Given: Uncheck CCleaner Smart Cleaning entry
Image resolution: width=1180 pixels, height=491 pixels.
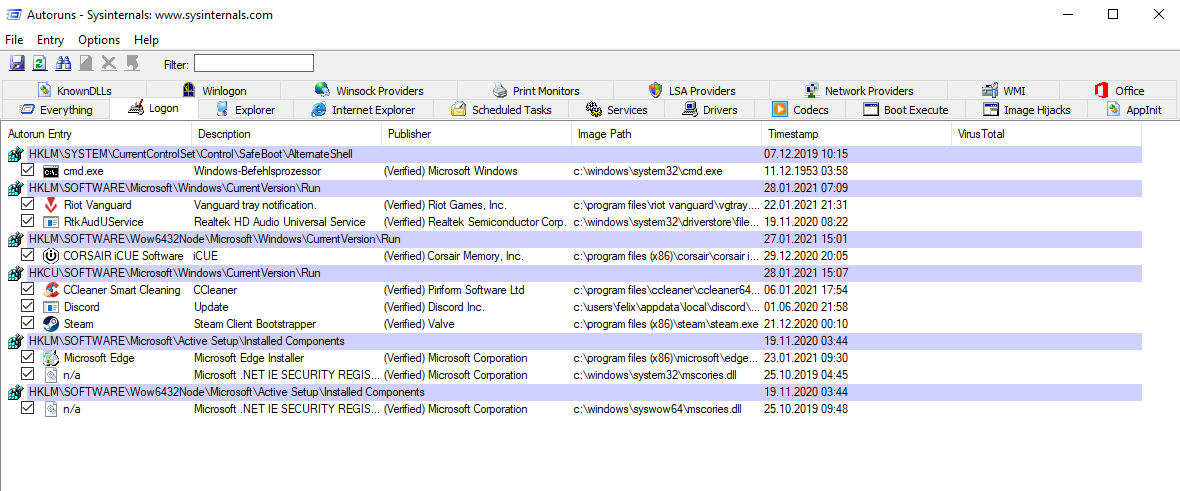Looking at the screenshot, I should pos(28,289).
